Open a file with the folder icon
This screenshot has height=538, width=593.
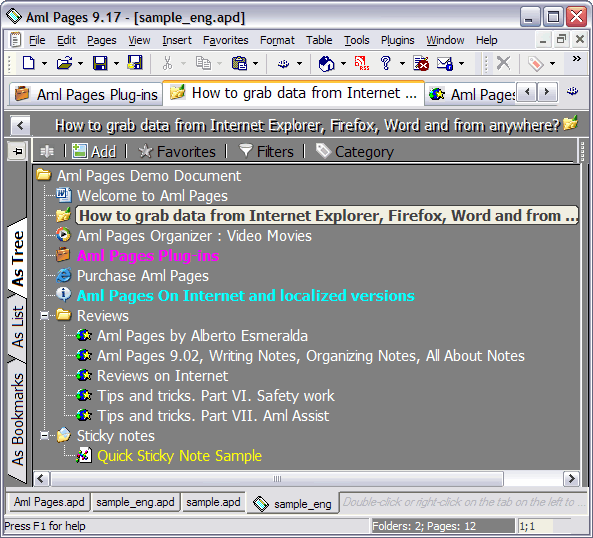(64, 63)
